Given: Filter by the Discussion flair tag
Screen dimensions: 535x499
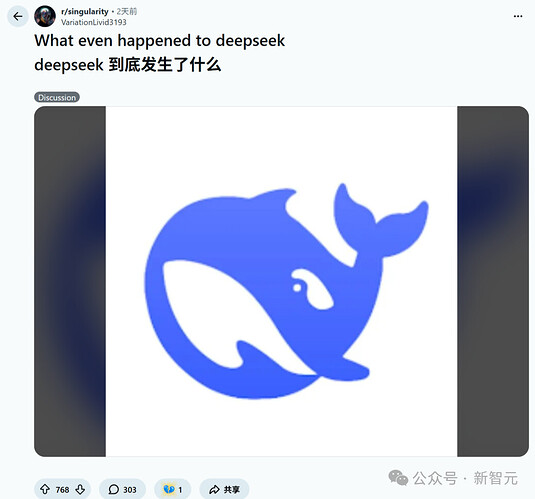Looking at the screenshot, I should tap(57, 97).
